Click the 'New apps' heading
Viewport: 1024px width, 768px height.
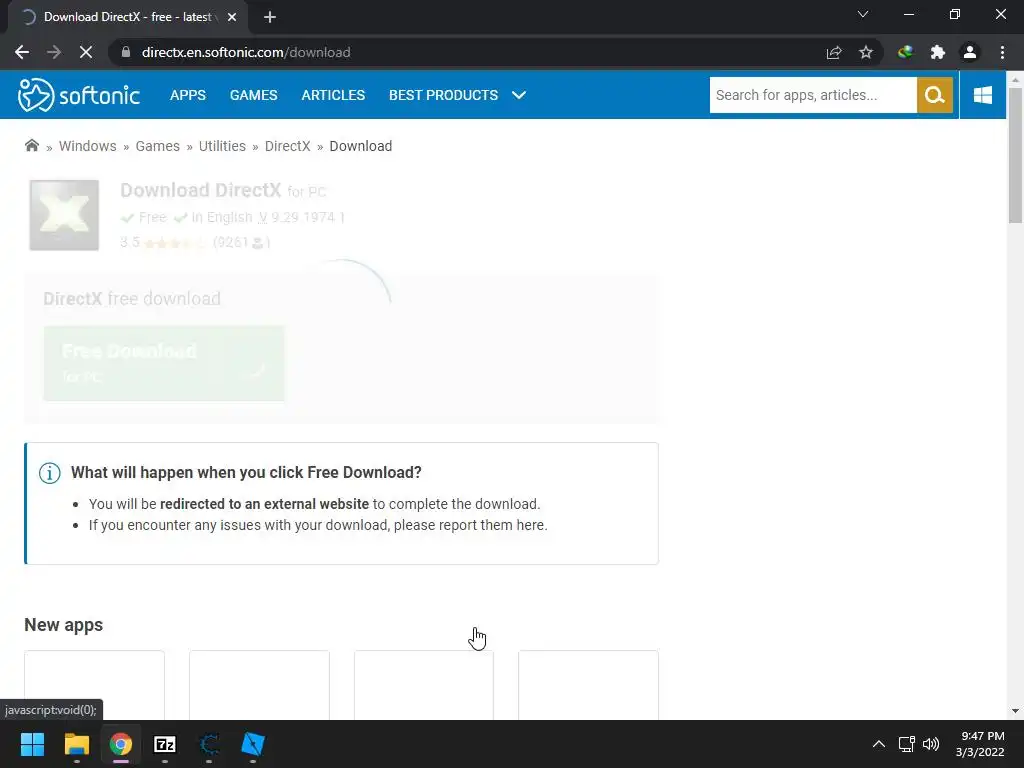pos(63,625)
